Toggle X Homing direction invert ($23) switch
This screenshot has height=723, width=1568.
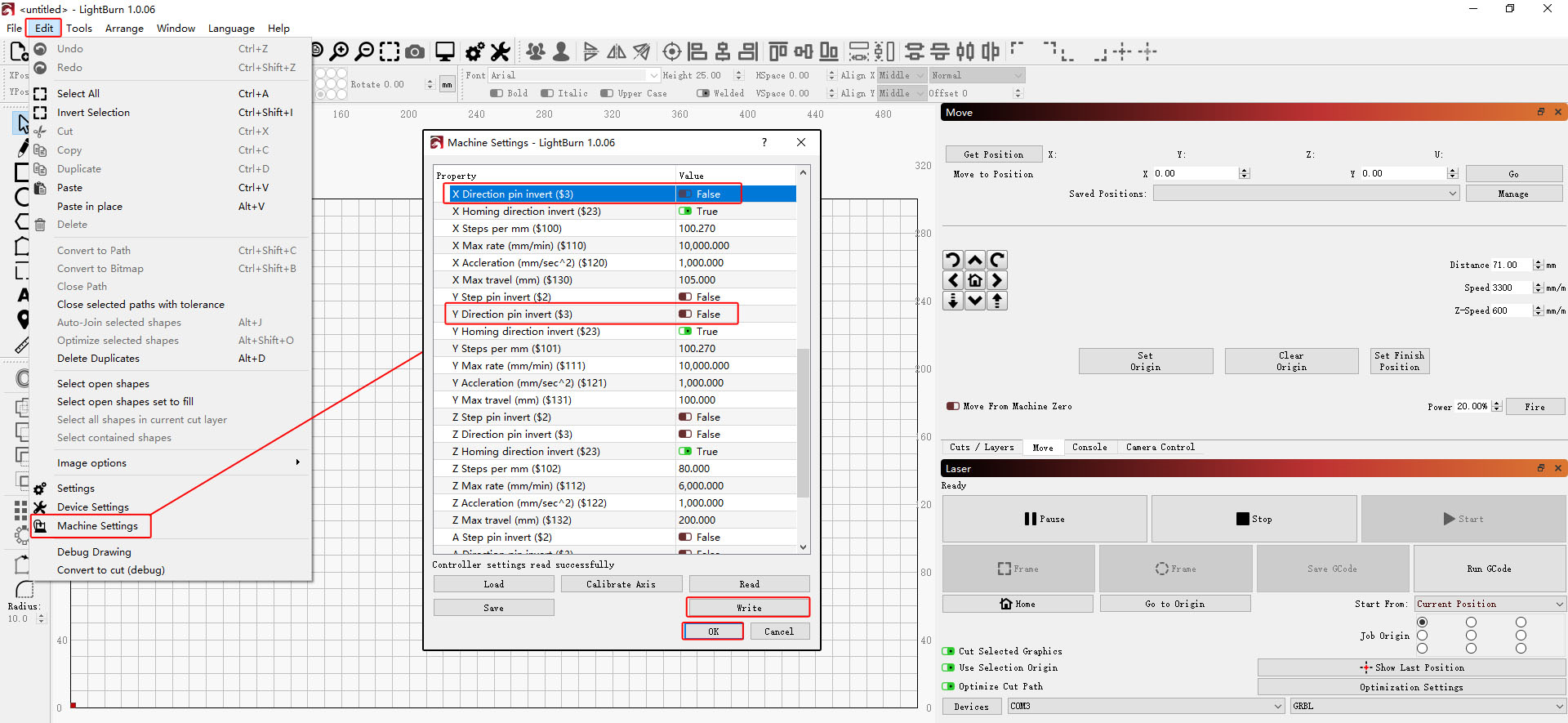tap(685, 211)
